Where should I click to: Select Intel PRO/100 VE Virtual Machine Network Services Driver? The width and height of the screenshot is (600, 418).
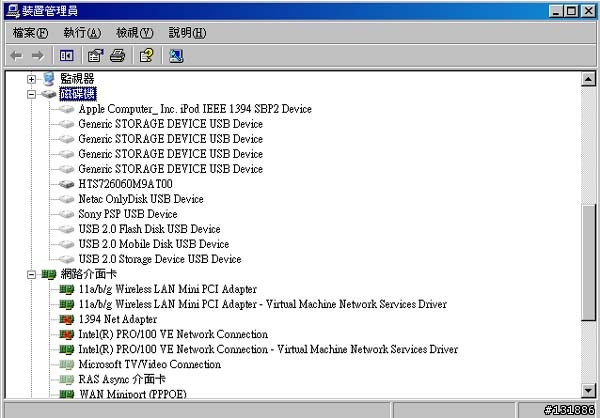tap(268, 349)
